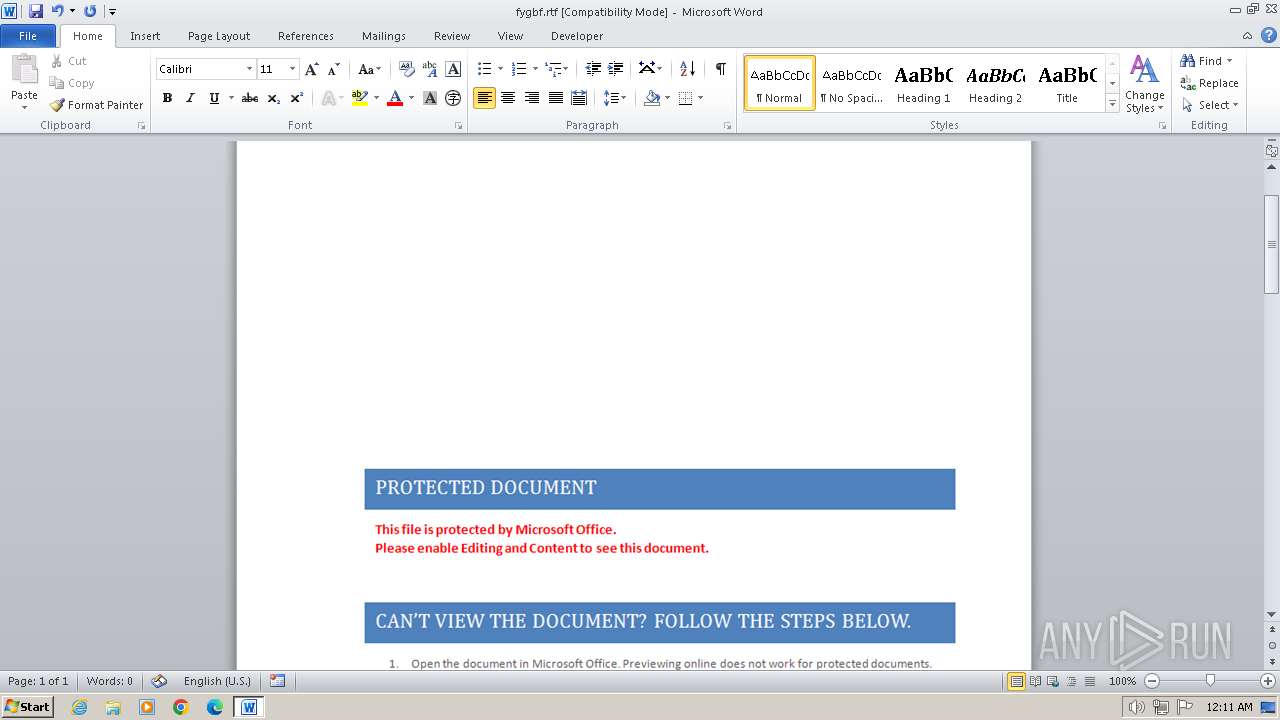Click the Shading paint bucket icon
Viewport: 1280px width, 720px height.
(x=652, y=98)
